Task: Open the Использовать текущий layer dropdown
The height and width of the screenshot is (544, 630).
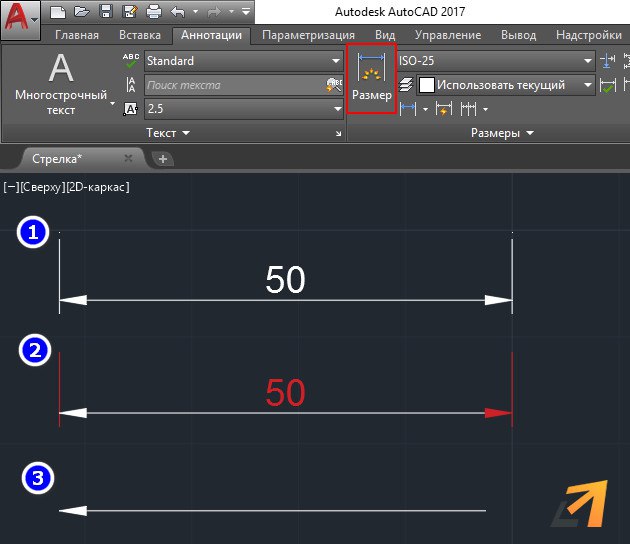Action: [x=505, y=85]
